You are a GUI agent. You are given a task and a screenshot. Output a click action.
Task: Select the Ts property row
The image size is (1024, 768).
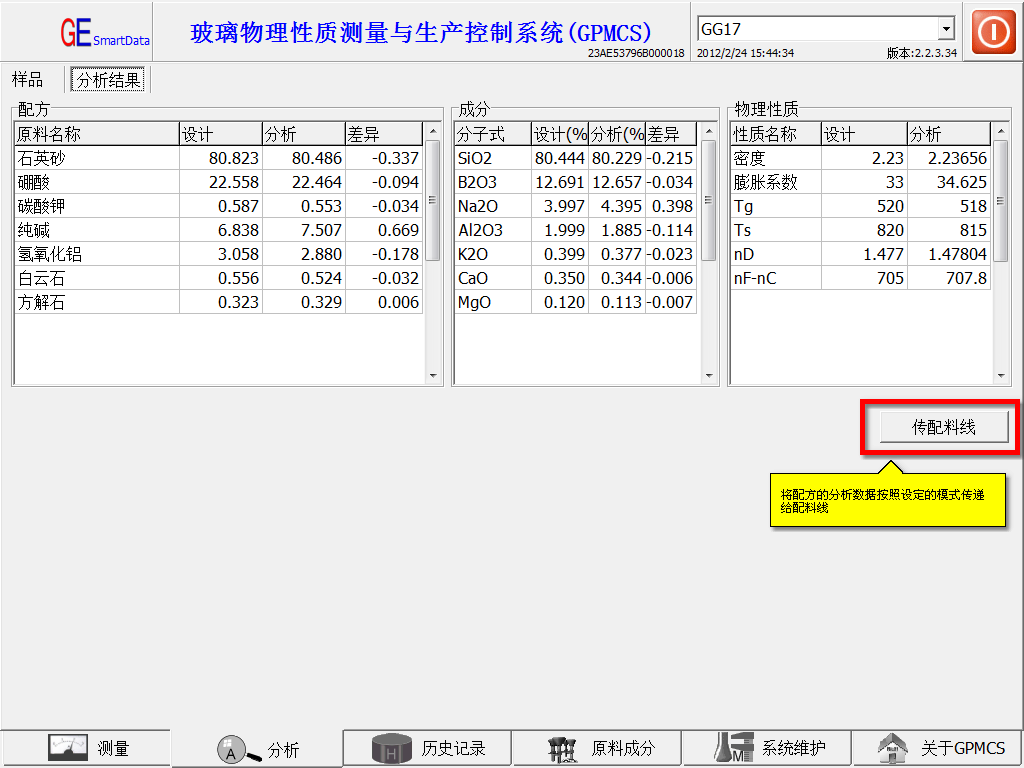tap(861, 230)
